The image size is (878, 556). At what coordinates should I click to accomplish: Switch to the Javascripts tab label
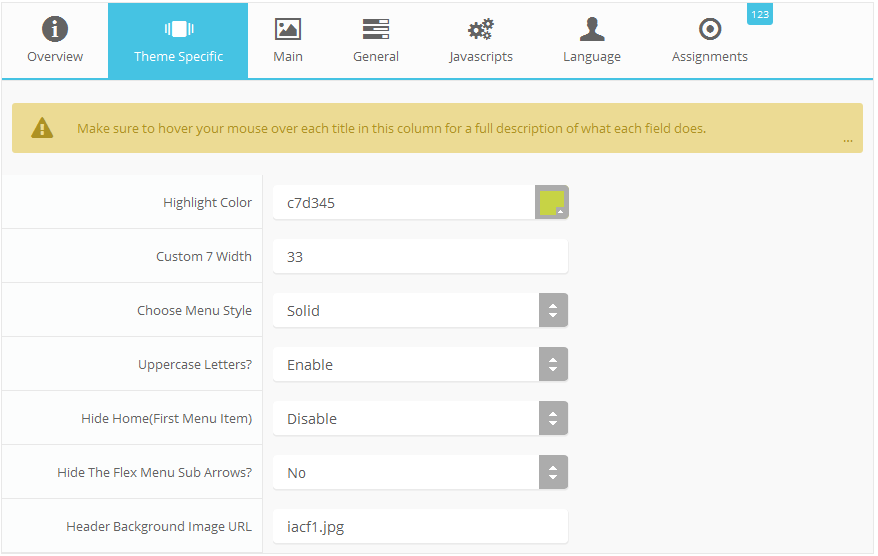(481, 57)
